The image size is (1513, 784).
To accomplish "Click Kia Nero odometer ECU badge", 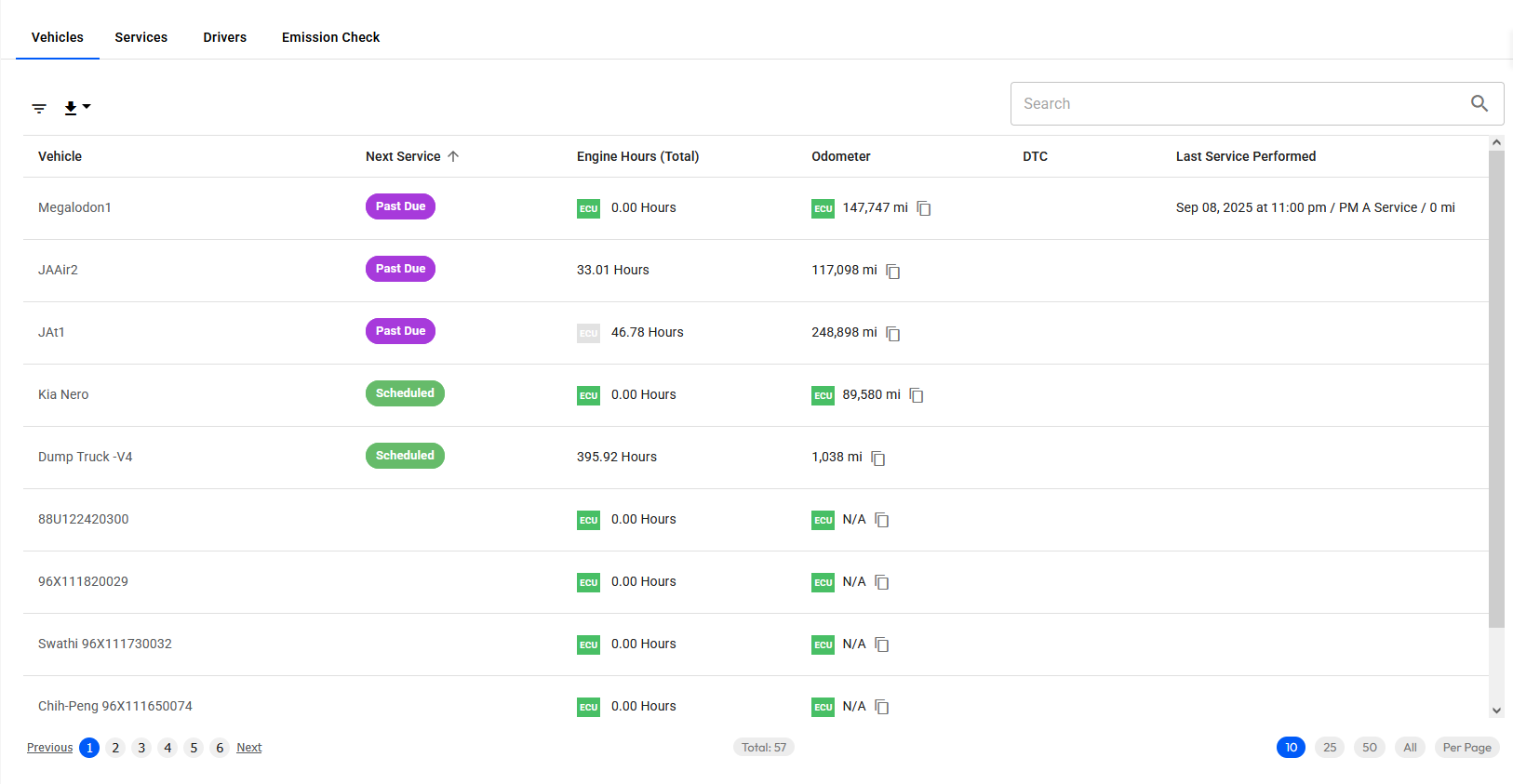I will (x=823, y=395).
